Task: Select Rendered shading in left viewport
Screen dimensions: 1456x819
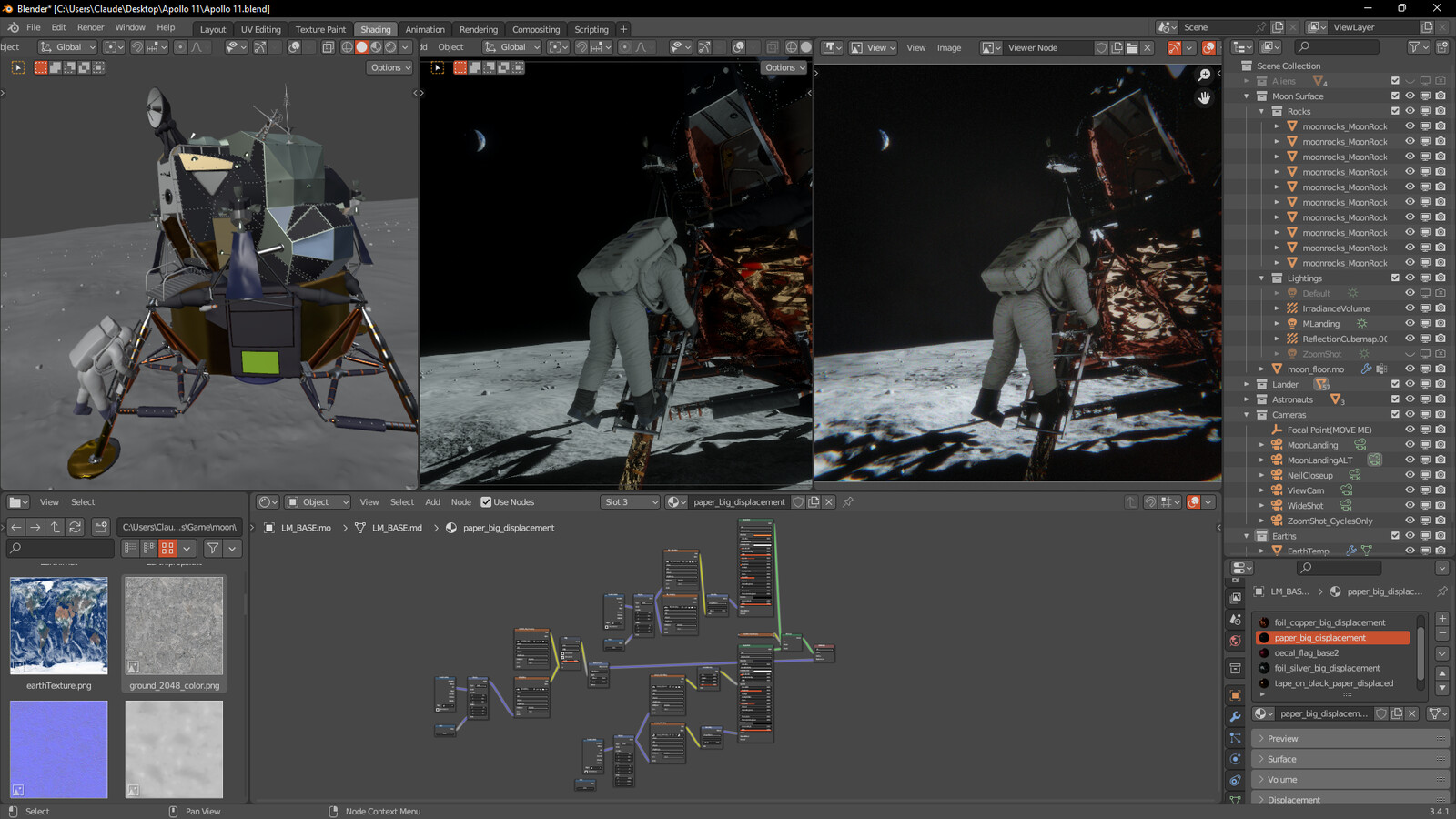Action: [390, 47]
